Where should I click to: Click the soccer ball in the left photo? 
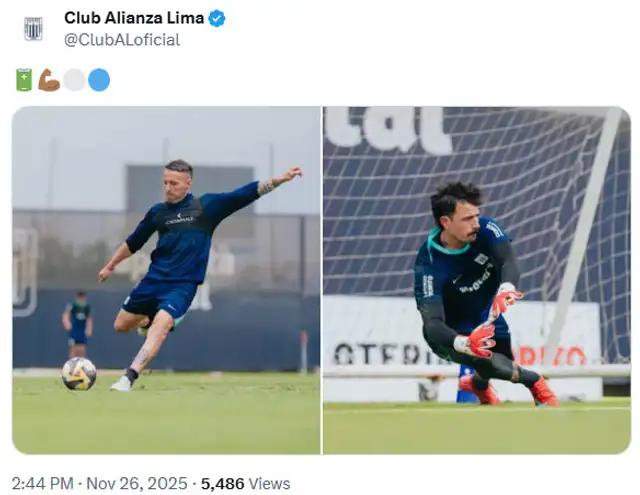[x=79, y=374]
